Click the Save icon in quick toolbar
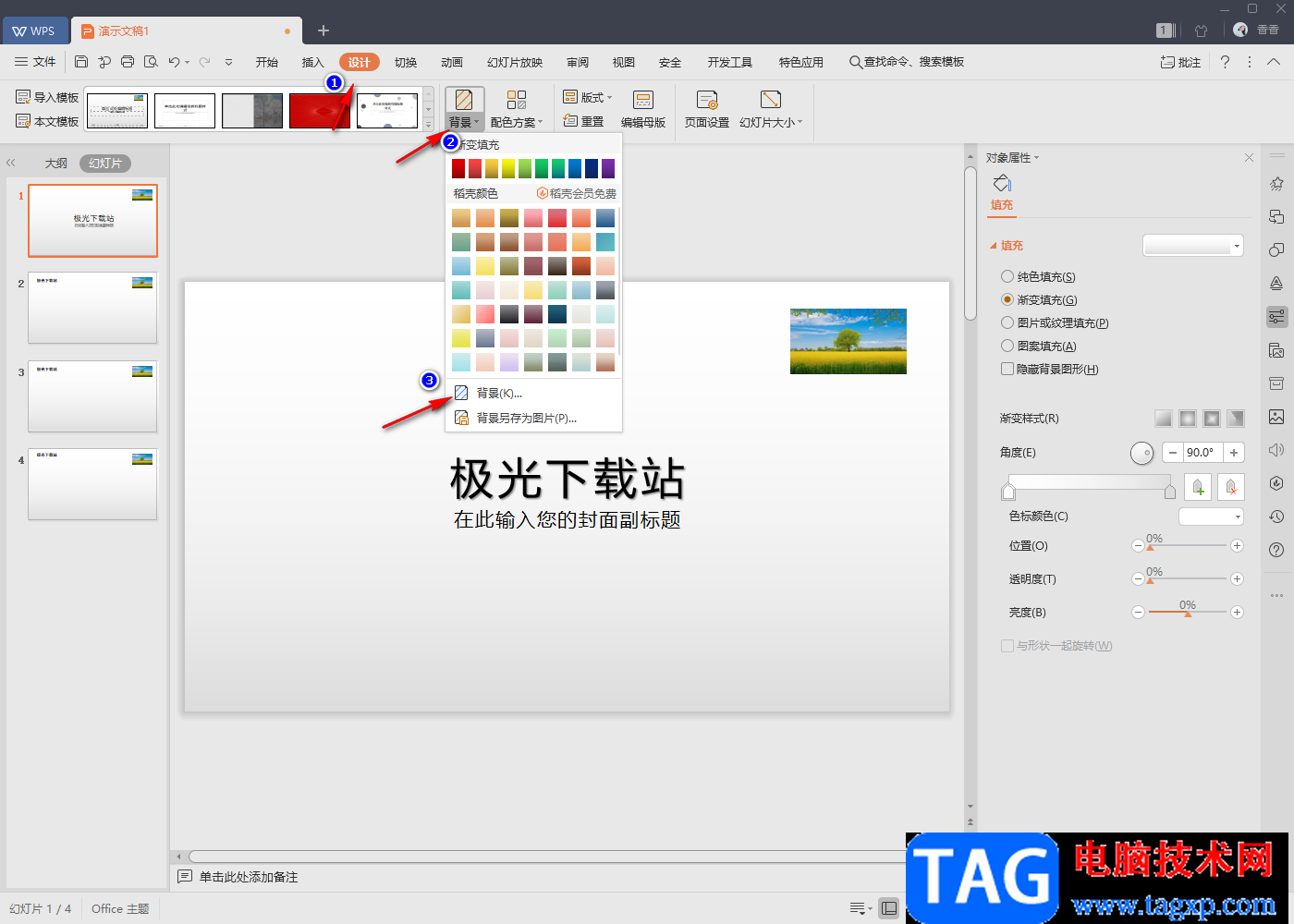The image size is (1294, 924). 81,62
